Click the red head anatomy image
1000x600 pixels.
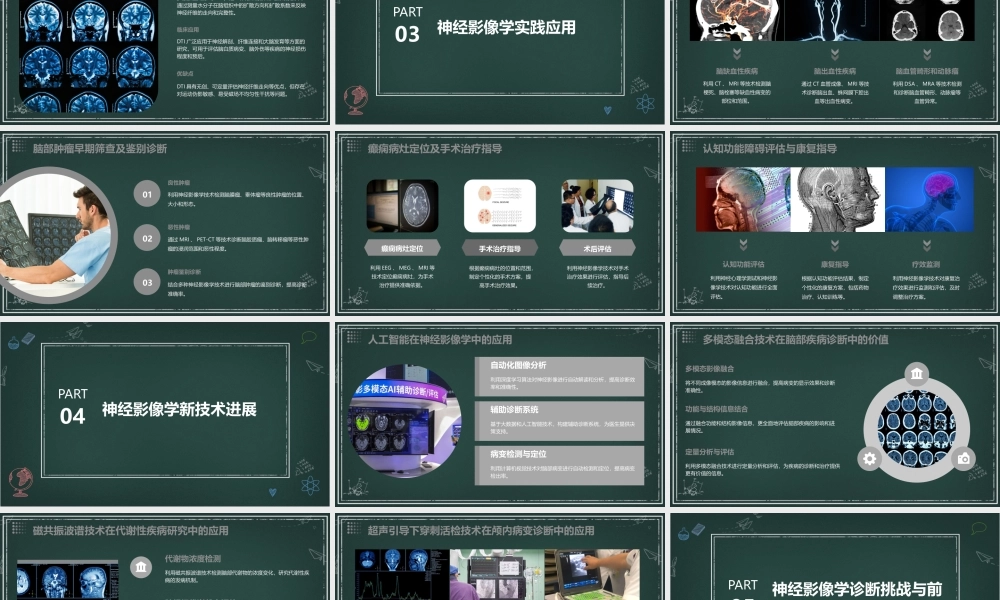click(x=743, y=200)
